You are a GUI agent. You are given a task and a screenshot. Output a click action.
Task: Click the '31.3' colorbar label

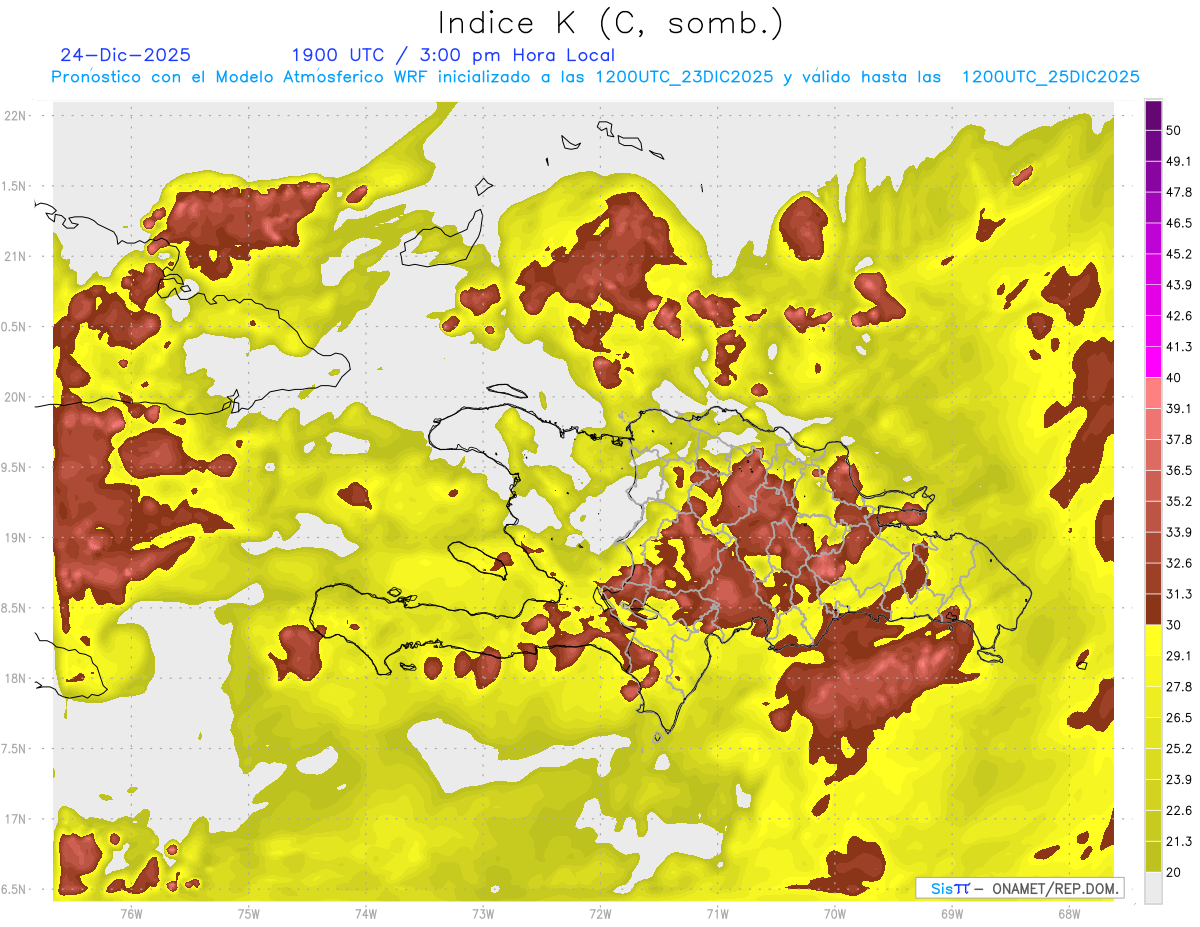coord(1179,594)
